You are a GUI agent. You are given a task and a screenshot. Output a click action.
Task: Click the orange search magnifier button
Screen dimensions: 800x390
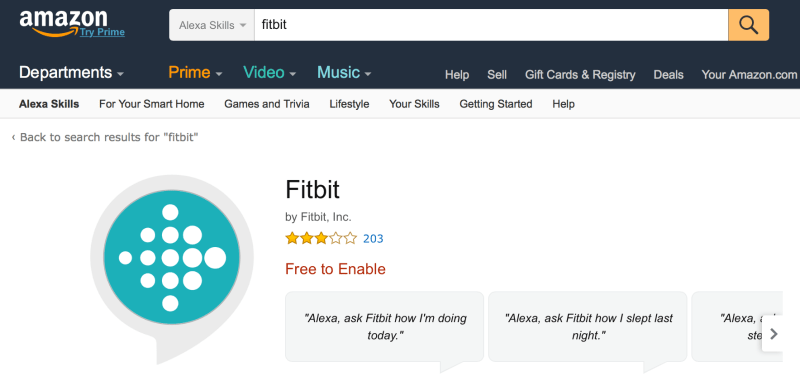click(748, 25)
